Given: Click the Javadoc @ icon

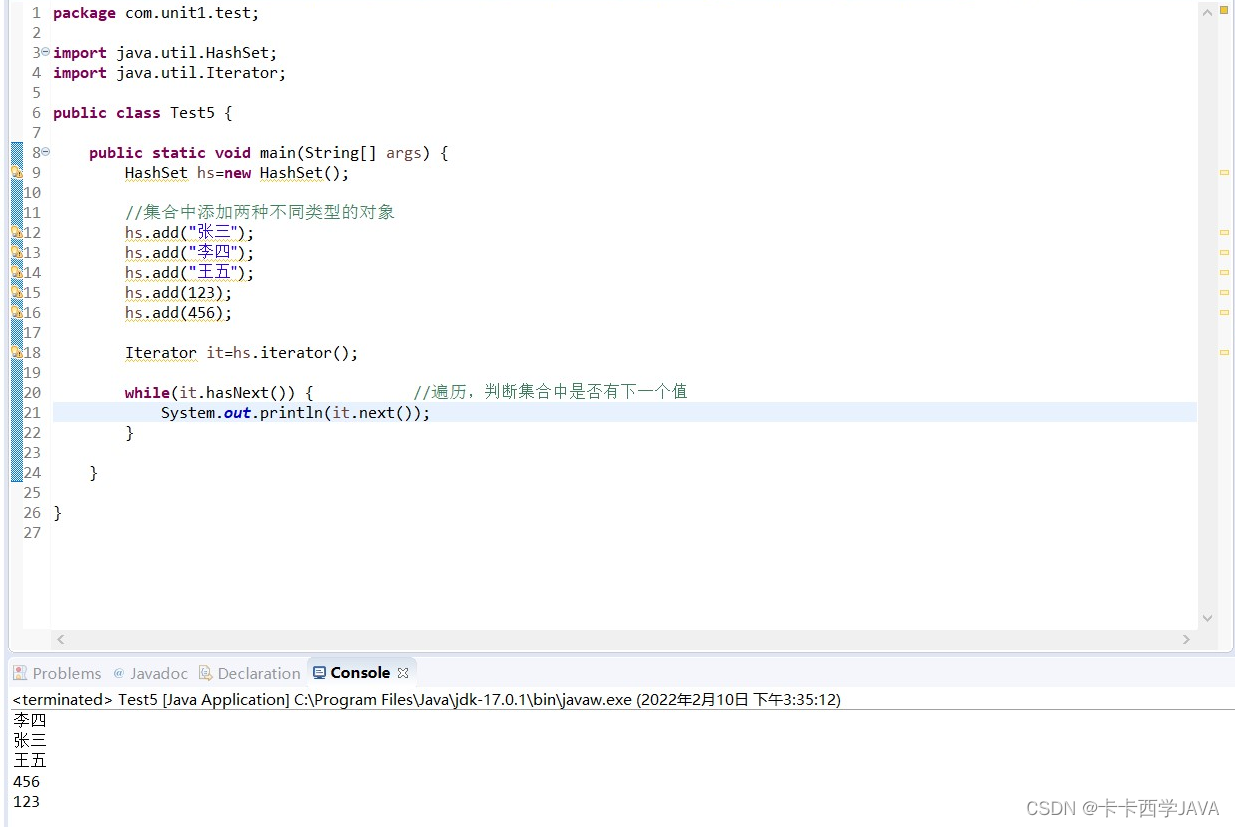Looking at the screenshot, I should (118, 672).
